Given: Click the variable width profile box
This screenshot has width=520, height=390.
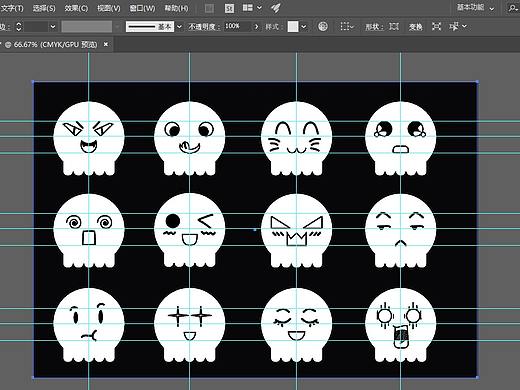Looking at the screenshot, I should point(87,27).
